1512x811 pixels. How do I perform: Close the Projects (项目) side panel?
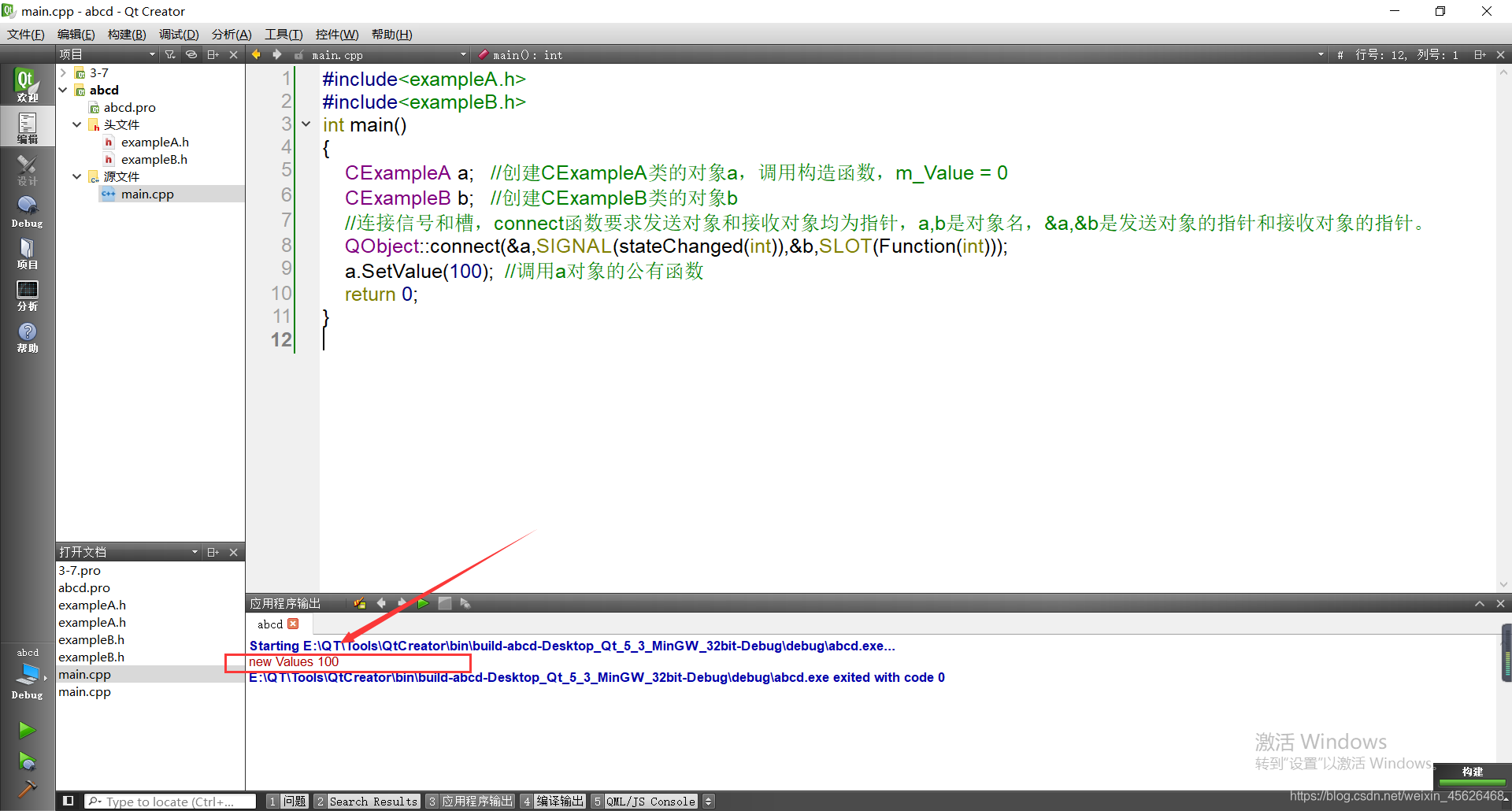point(233,54)
